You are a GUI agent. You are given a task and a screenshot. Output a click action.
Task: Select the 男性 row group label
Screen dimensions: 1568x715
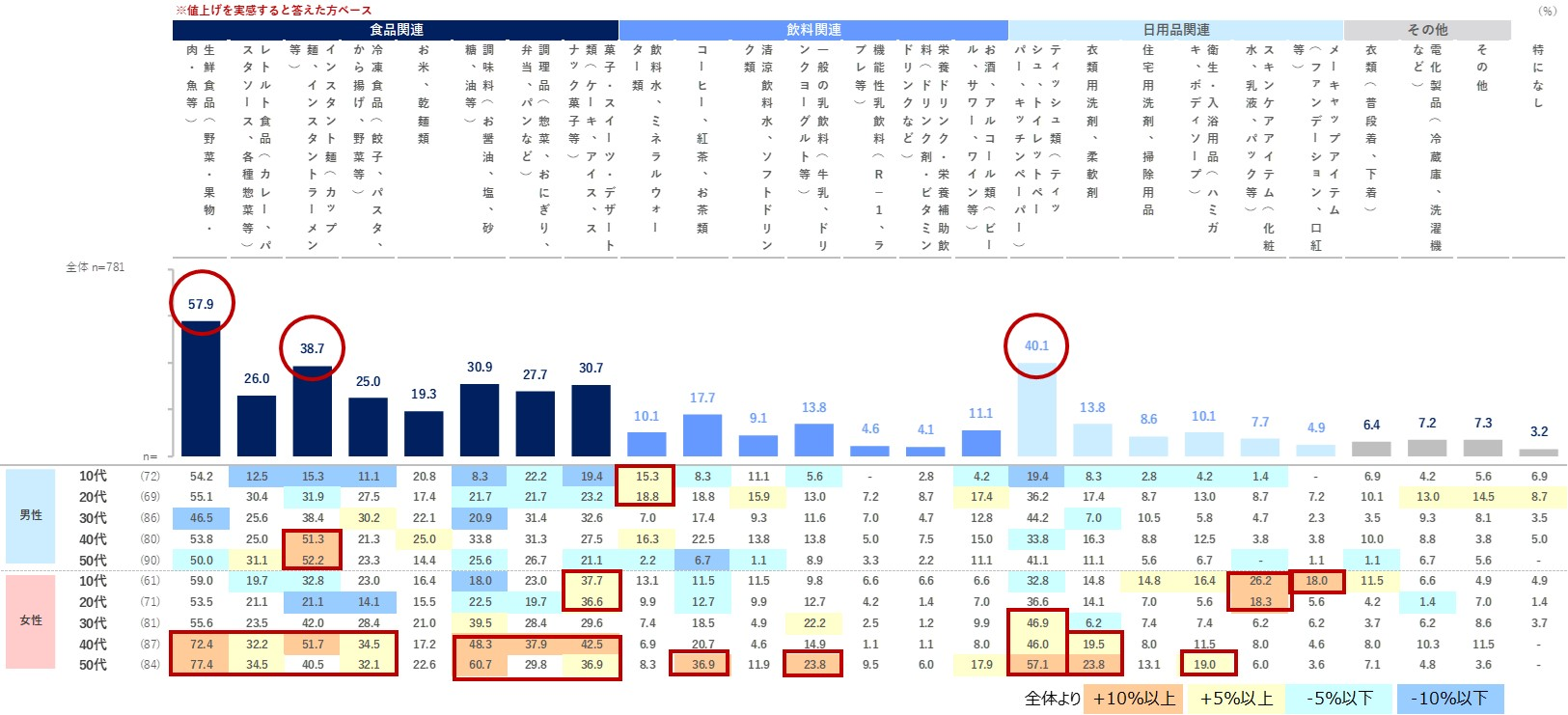[31, 515]
